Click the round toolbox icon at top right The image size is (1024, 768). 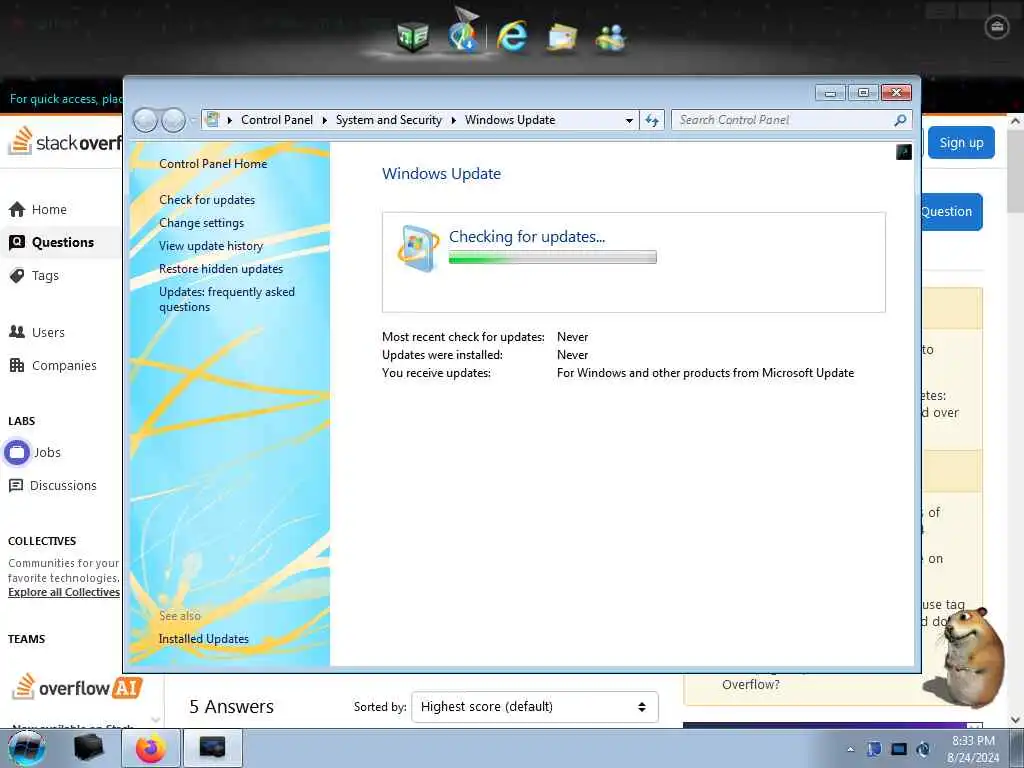pyautogui.click(x=997, y=27)
